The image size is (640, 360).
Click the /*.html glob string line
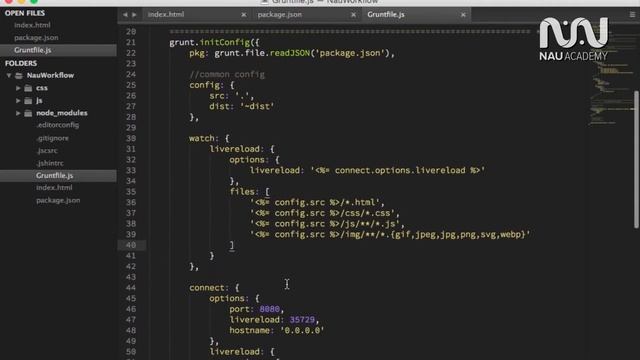317,202
